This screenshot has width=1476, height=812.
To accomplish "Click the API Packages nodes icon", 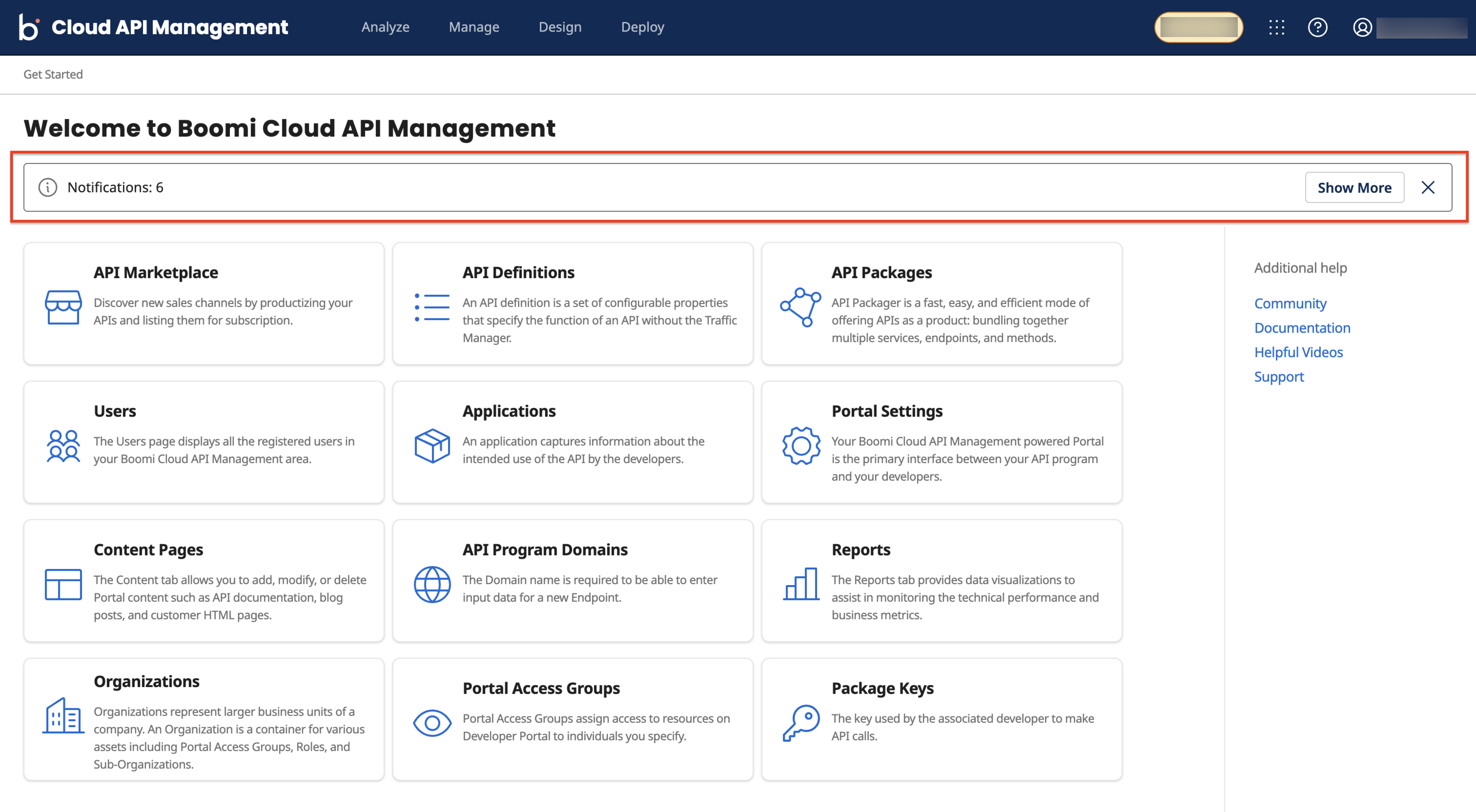I will point(800,307).
